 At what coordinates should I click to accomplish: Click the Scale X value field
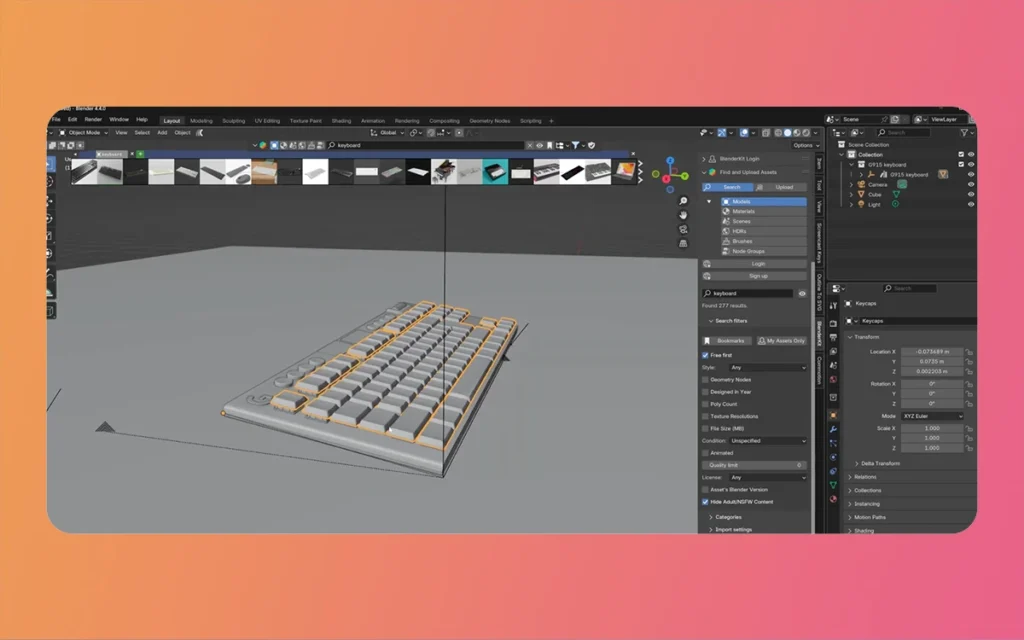[932, 428]
